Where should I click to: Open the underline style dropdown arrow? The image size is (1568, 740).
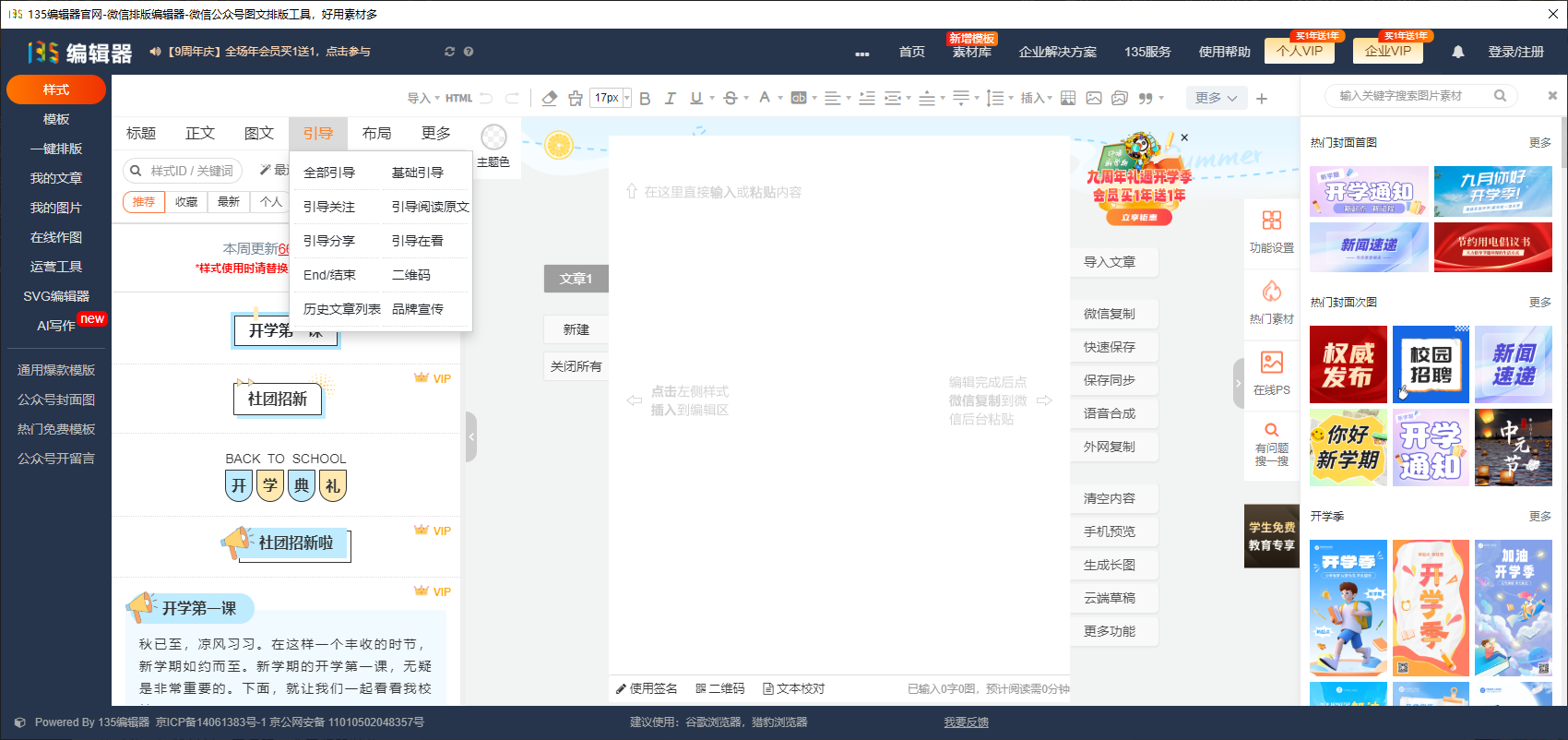[x=712, y=98]
